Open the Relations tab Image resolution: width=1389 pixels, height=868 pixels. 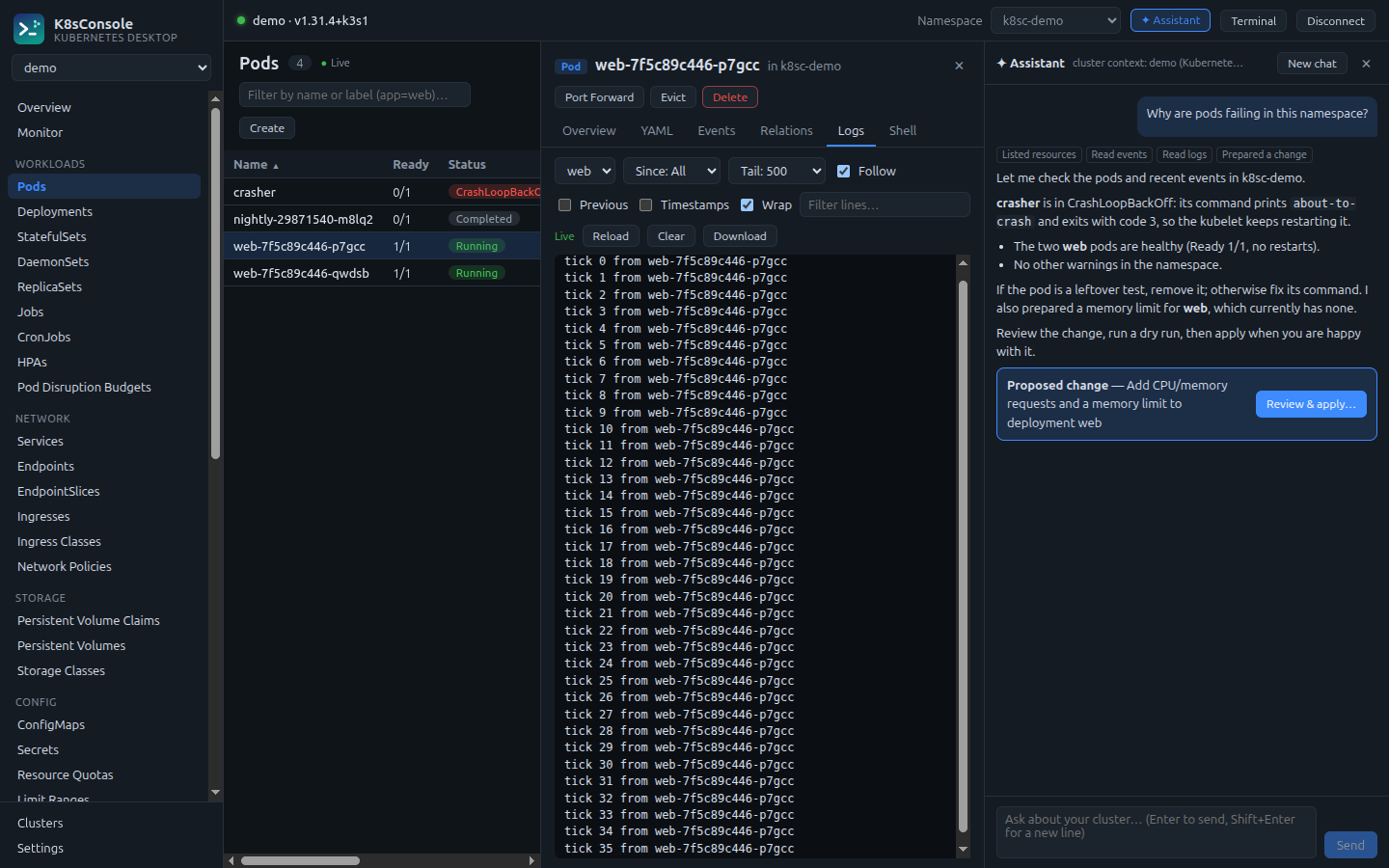pyautogui.click(x=786, y=131)
